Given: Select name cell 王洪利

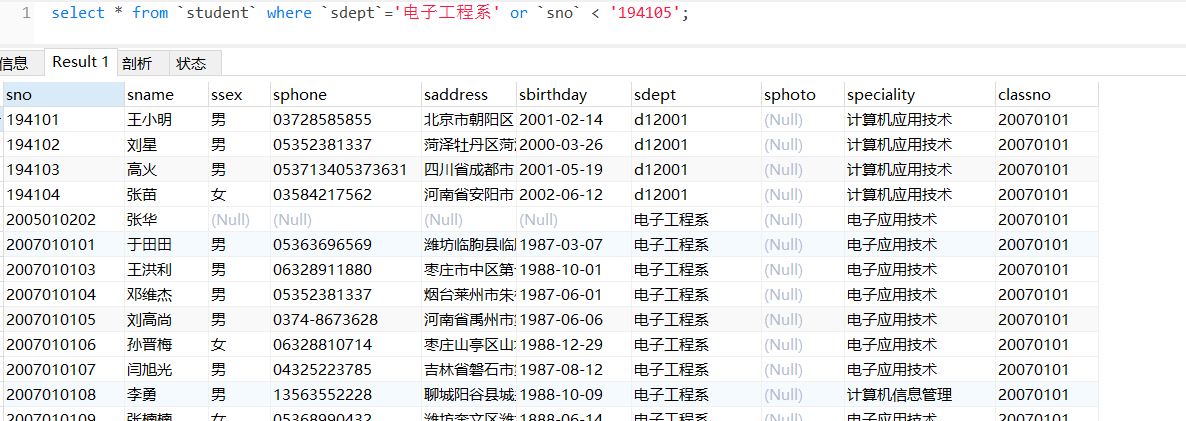Looking at the screenshot, I should (166, 269).
